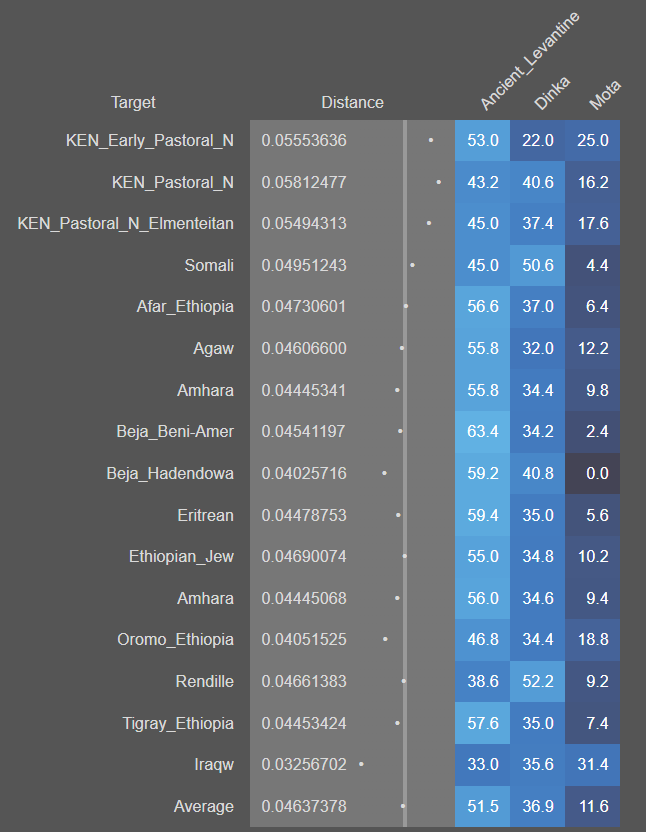
Task: Click the 0.0 Mota cell for Beja_Hadendowa
Action: 597,473
